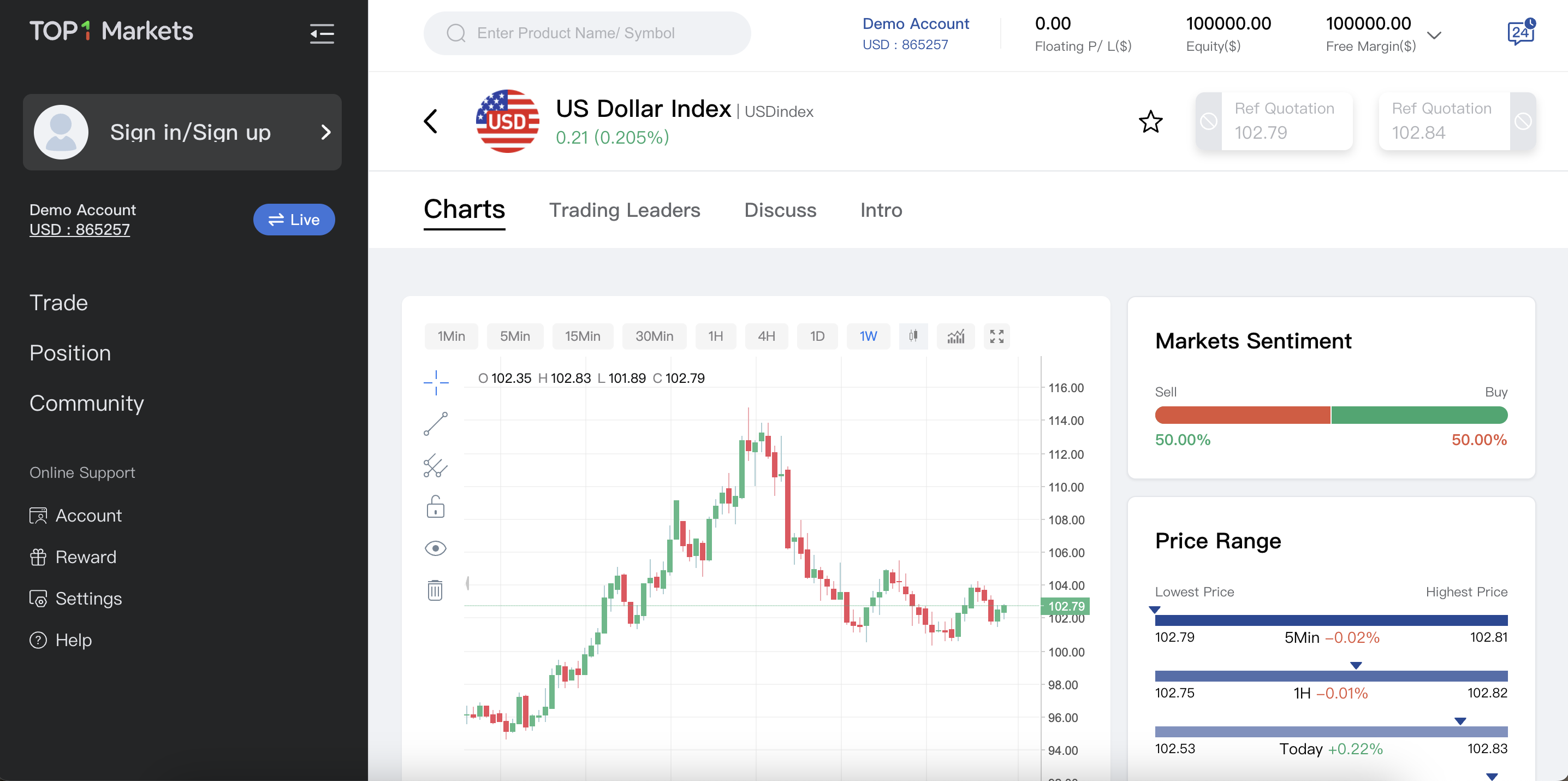Screen dimensions: 1568x781
Task: Select the 1D timeframe
Action: [817, 336]
